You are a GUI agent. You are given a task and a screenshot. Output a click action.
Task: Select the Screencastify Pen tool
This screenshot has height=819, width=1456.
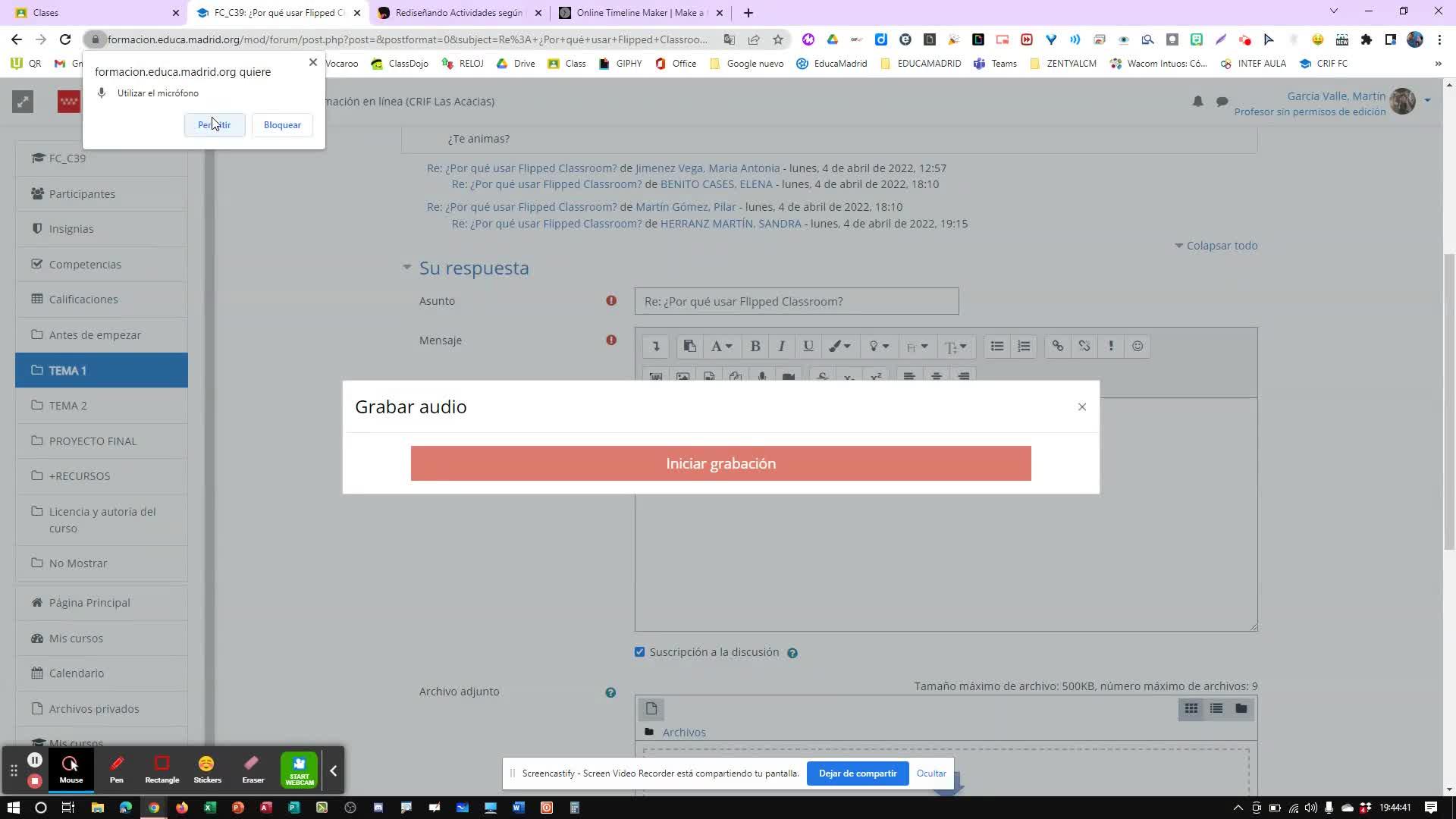pyautogui.click(x=116, y=769)
